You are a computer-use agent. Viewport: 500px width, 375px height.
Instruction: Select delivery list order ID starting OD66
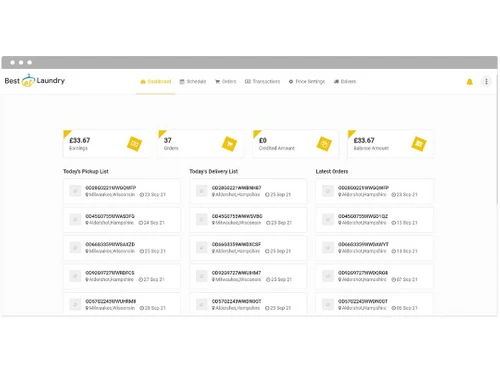tap(236, 244)
